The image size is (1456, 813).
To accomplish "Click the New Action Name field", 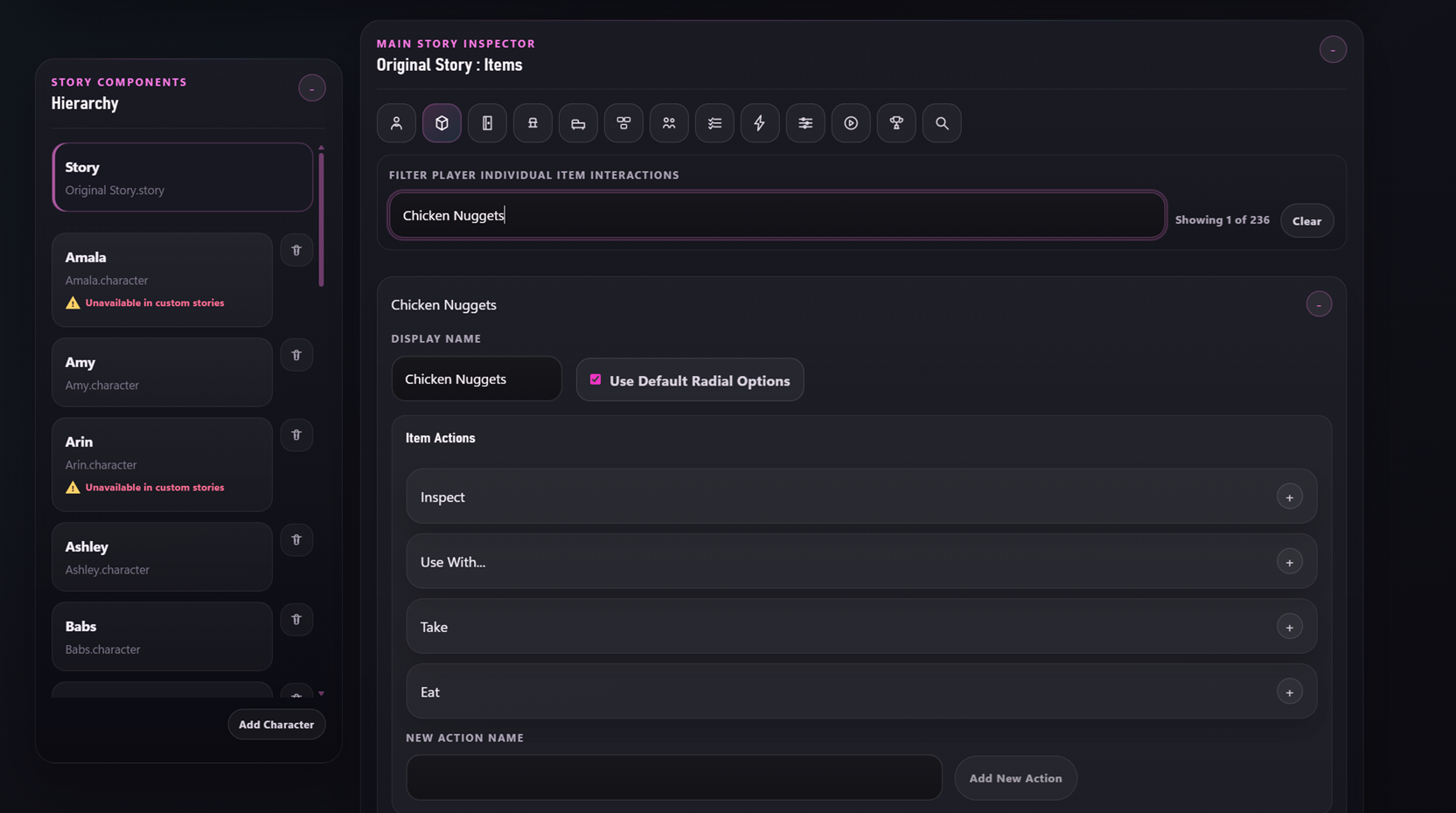I will pos(673,777).
